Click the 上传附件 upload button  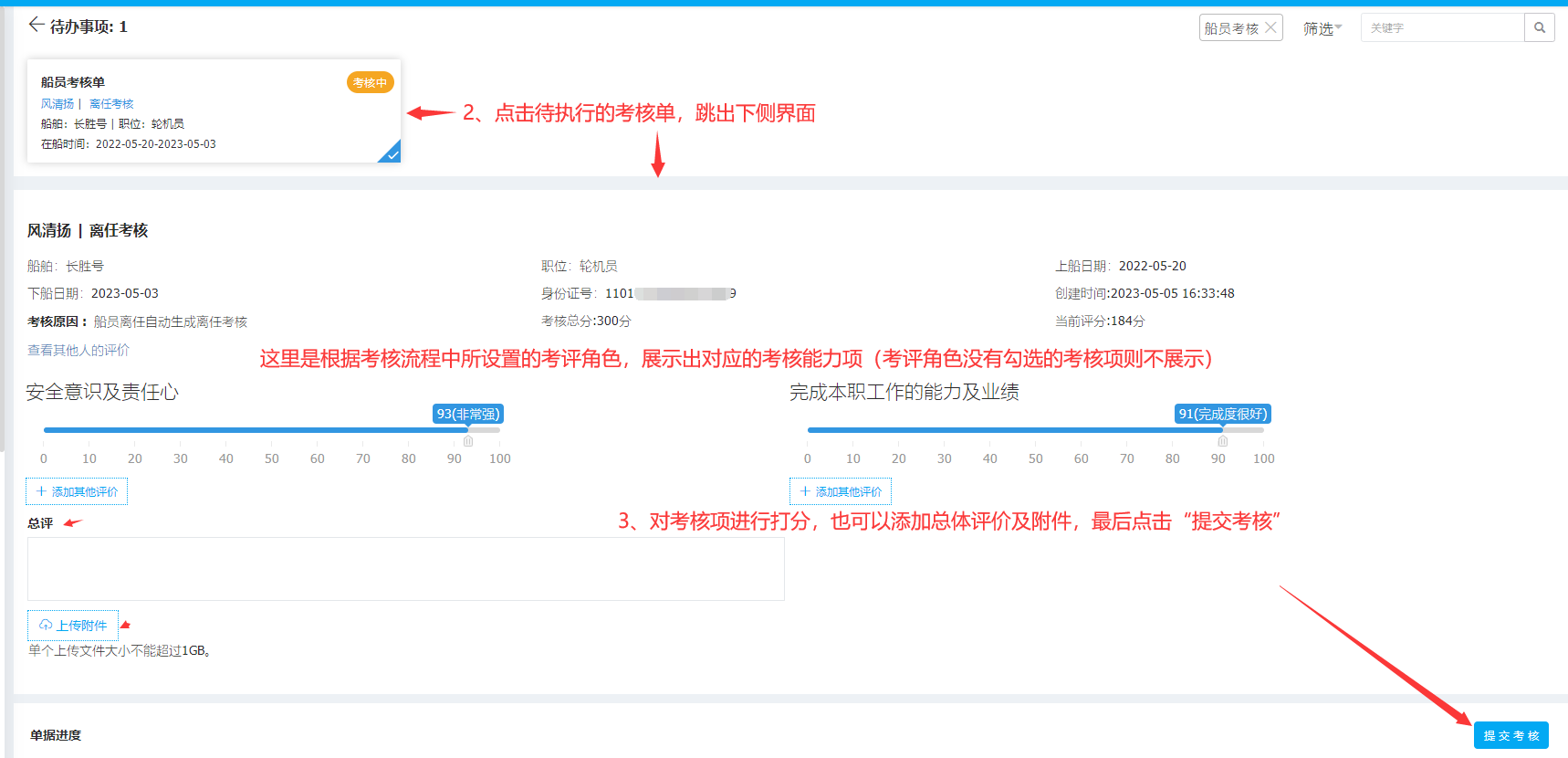pos(73,626)
